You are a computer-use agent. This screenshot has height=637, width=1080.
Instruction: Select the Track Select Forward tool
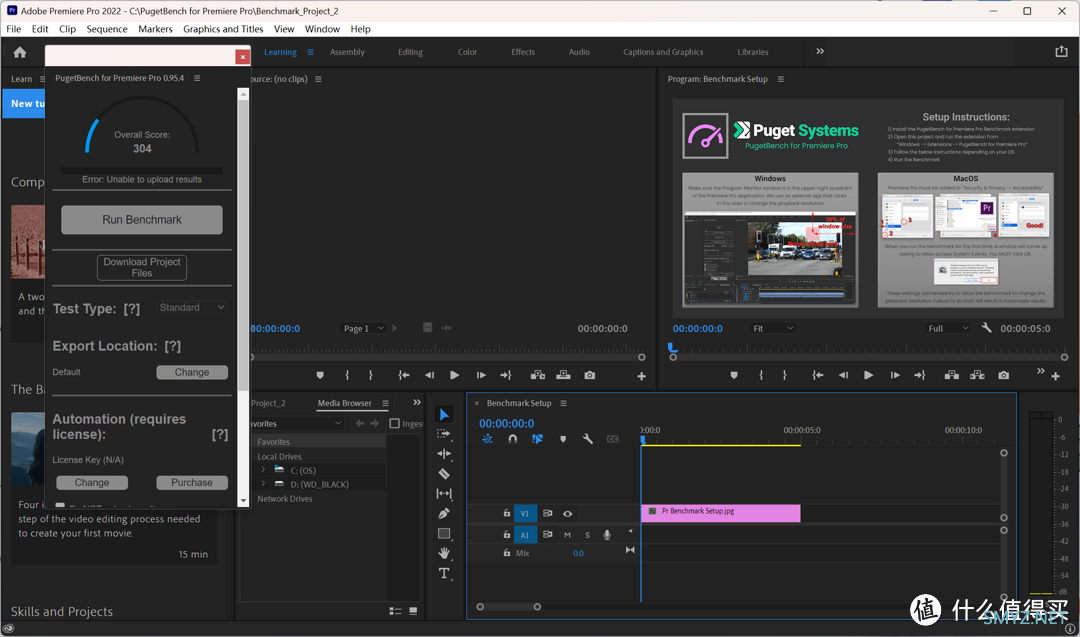click(x=444, y=434)
